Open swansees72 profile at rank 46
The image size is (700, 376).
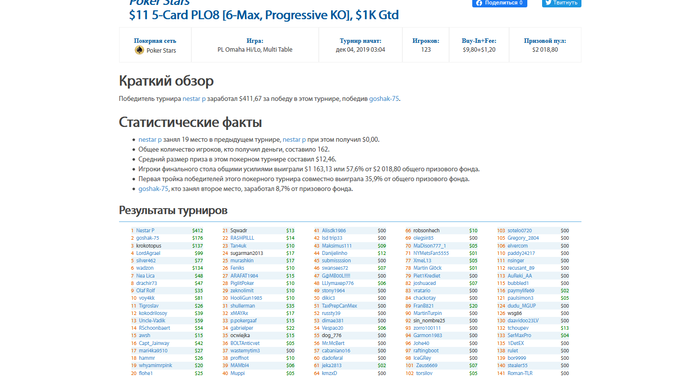click(x=335, y=268)
